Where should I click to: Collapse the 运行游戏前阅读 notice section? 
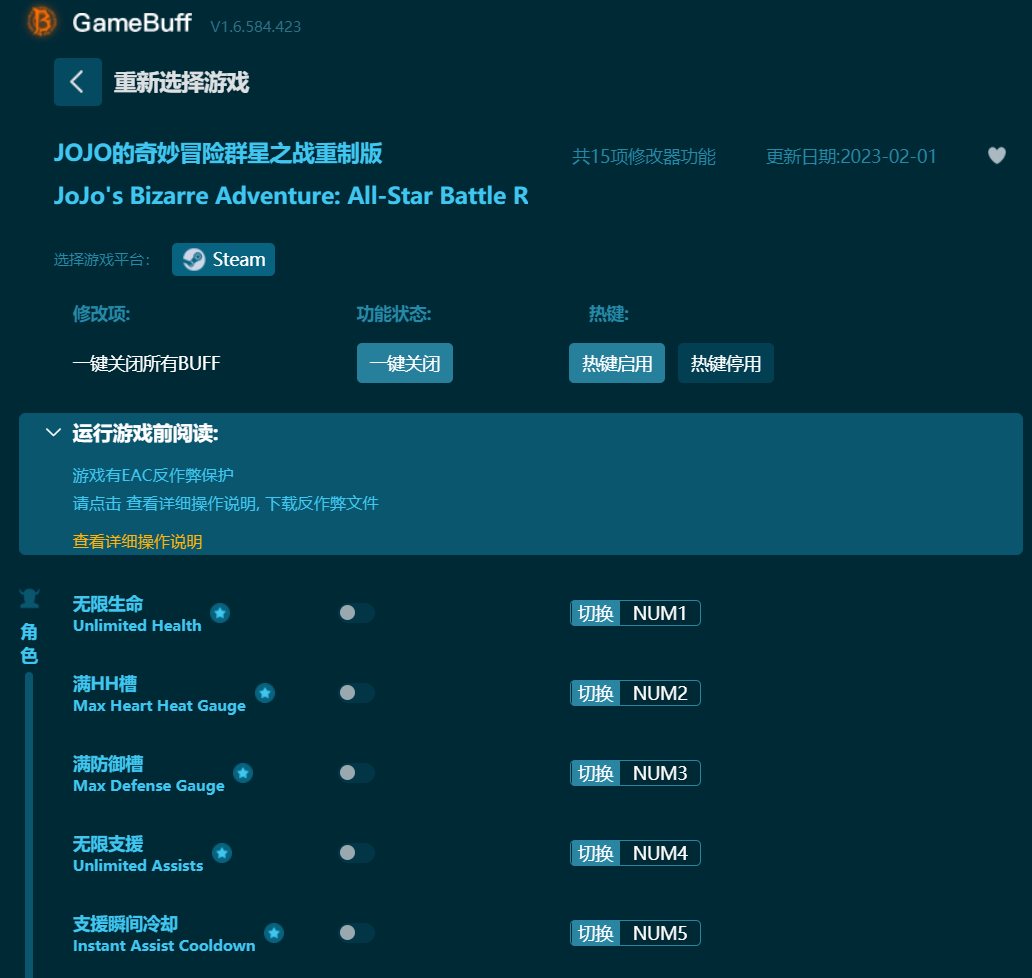point(53,433)
